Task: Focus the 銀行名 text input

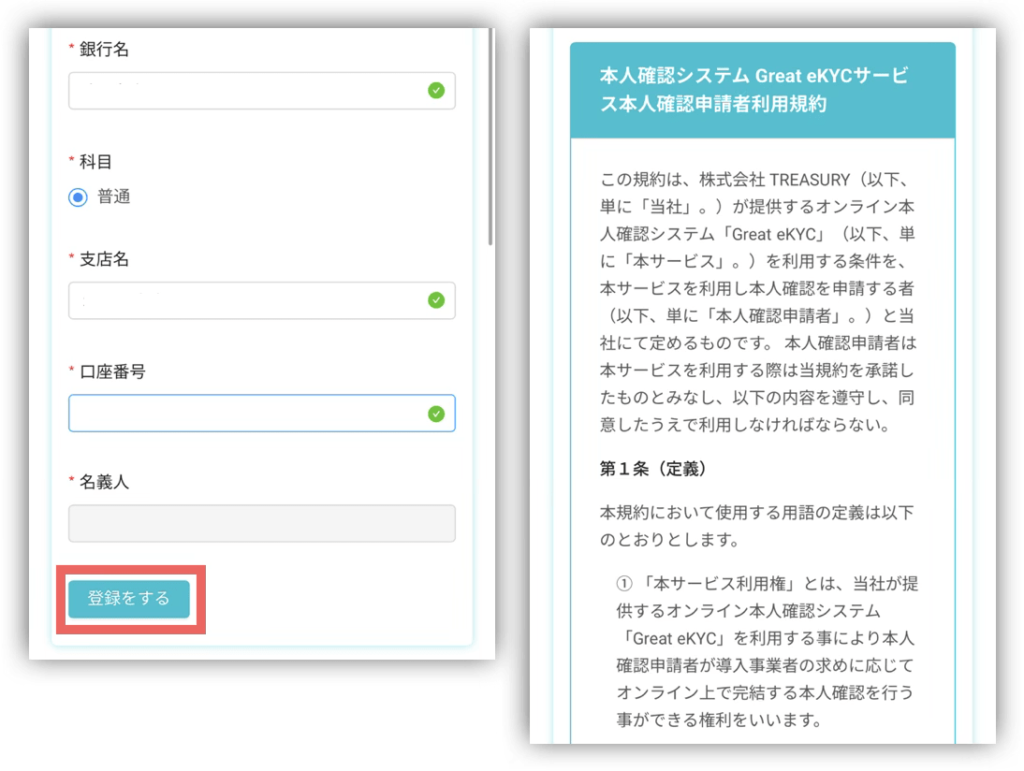Action: pos(245,90)
